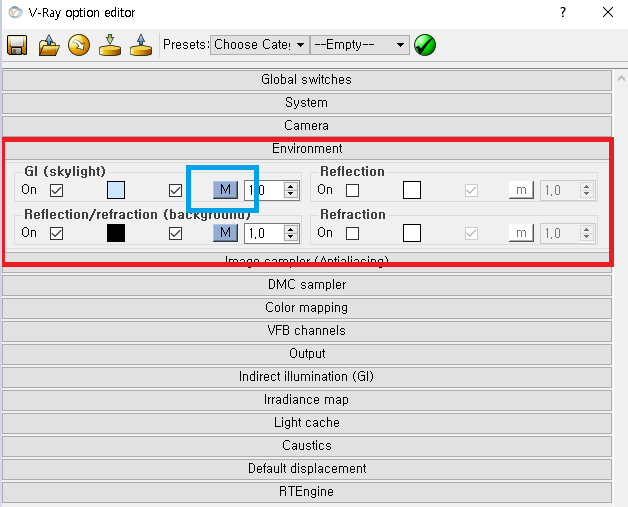
Task: Click the Refraction m map button
Action: pyautogui.click(x=521, y=233)
